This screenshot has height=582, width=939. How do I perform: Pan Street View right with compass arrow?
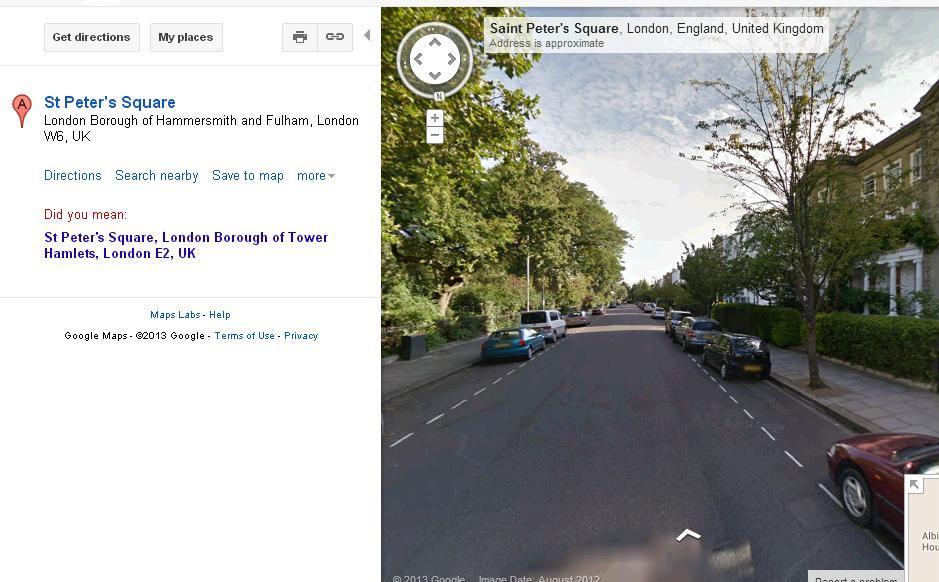452,59
